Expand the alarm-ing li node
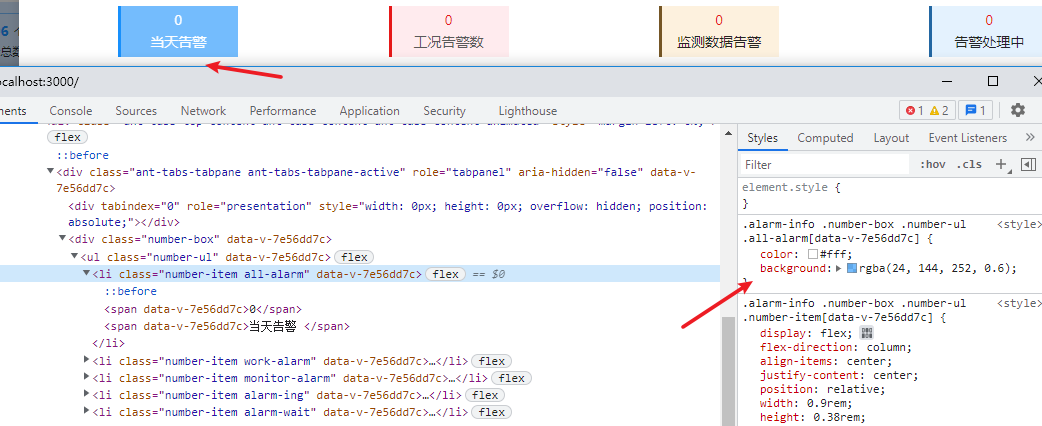 86,394
